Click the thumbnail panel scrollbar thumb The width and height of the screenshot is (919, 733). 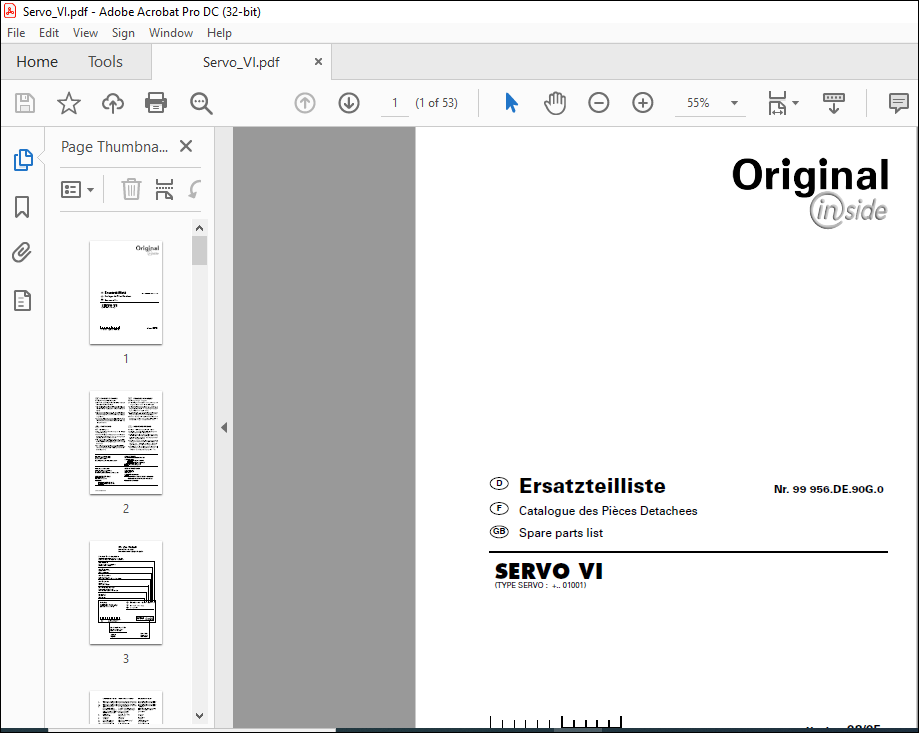coord(199,250)
